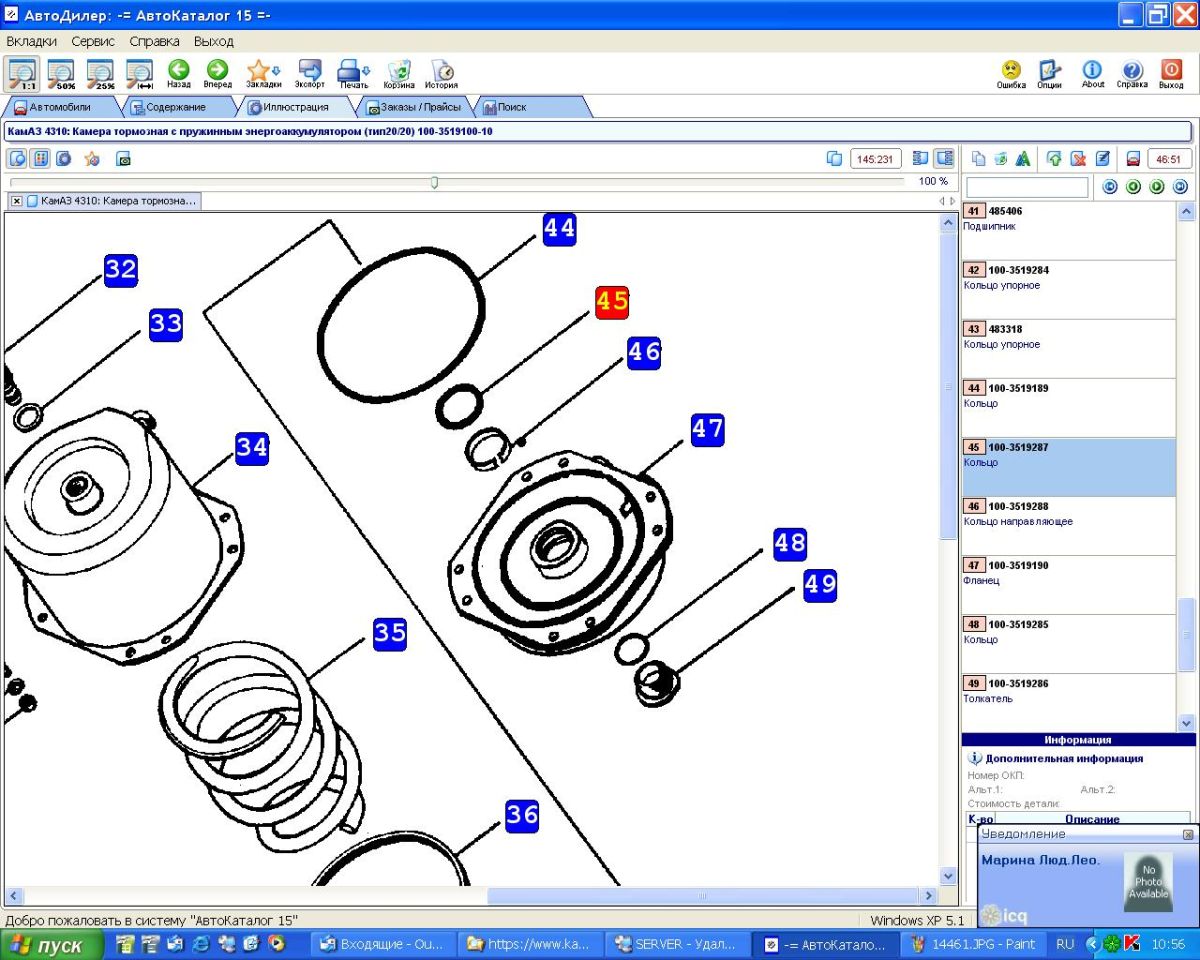Focus the parts search input field
This screenshot has width=1200, height=960.
(x=1027, y=187)
